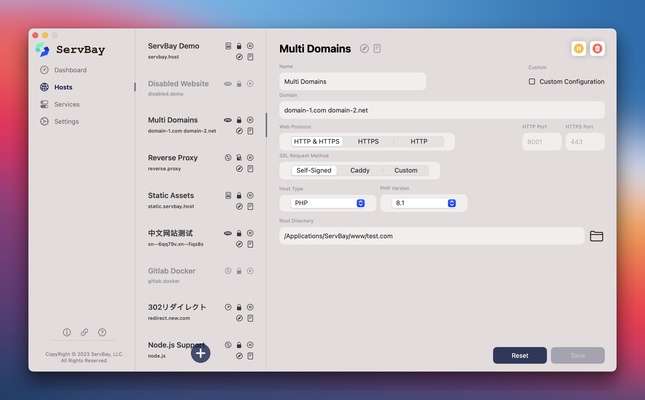Click the Name field with Multi Domains
The image size is (645, 400).
point(353,81)
